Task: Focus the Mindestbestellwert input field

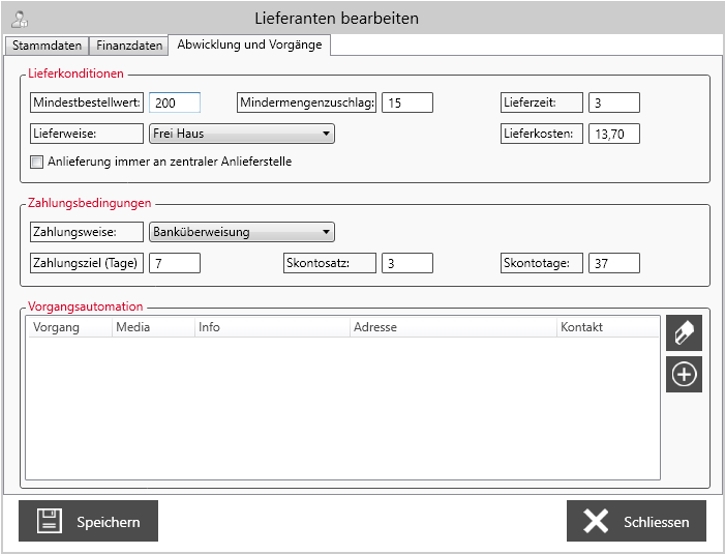Action: [x=175, y=103]
